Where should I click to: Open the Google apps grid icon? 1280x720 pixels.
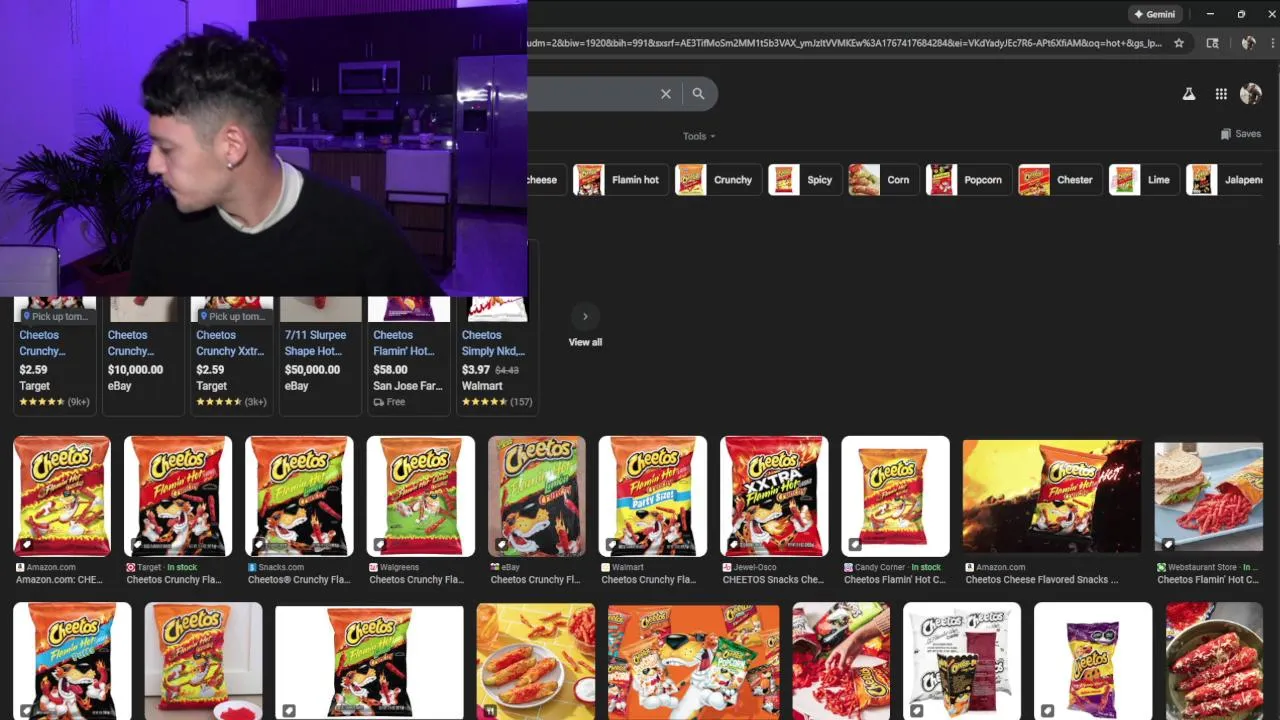[1221, 94]
